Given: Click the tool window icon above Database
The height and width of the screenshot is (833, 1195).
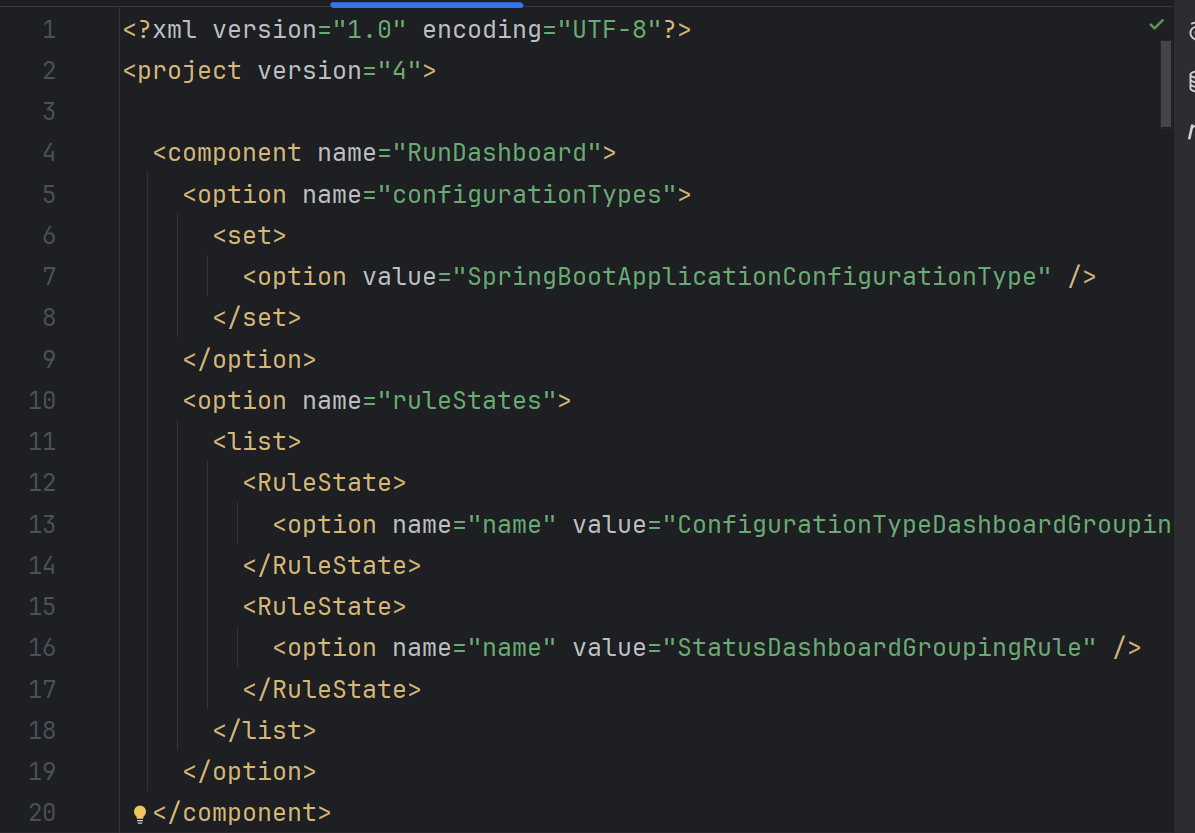Looking at the screenshot, I should tap(1191, 31).
